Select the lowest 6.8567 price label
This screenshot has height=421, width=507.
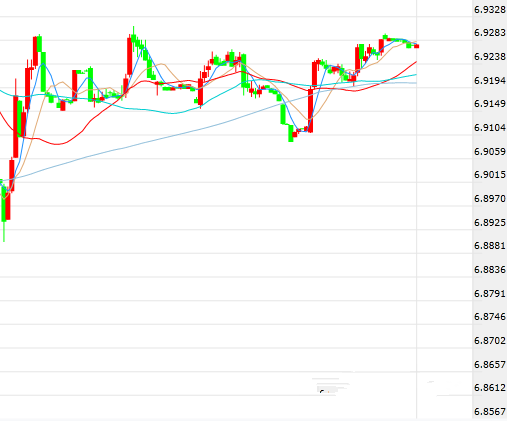[490, 412]
